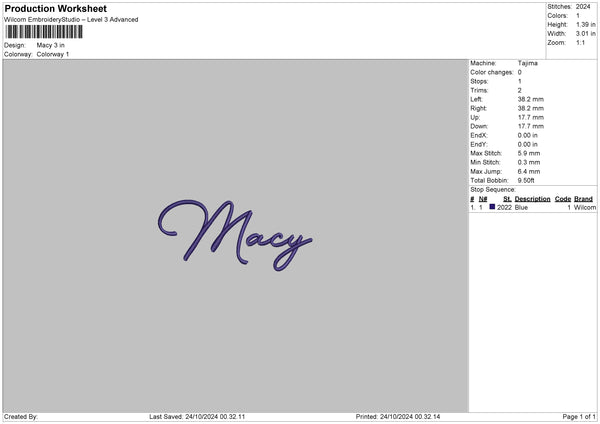600x424 pixels.
Task: Select the design name 'Macy 3 in'
Action: [x=51, y=45]
